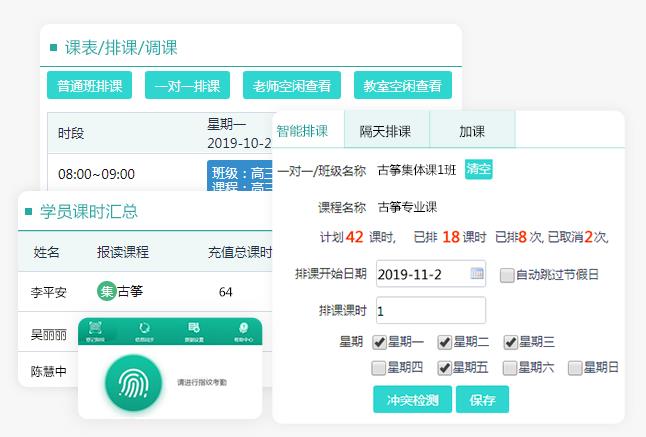Click the sync circular-arrows icon in attendance panel
Image resolution: width=646 pixels, height=437 pixels.
[x=144, y=328]
